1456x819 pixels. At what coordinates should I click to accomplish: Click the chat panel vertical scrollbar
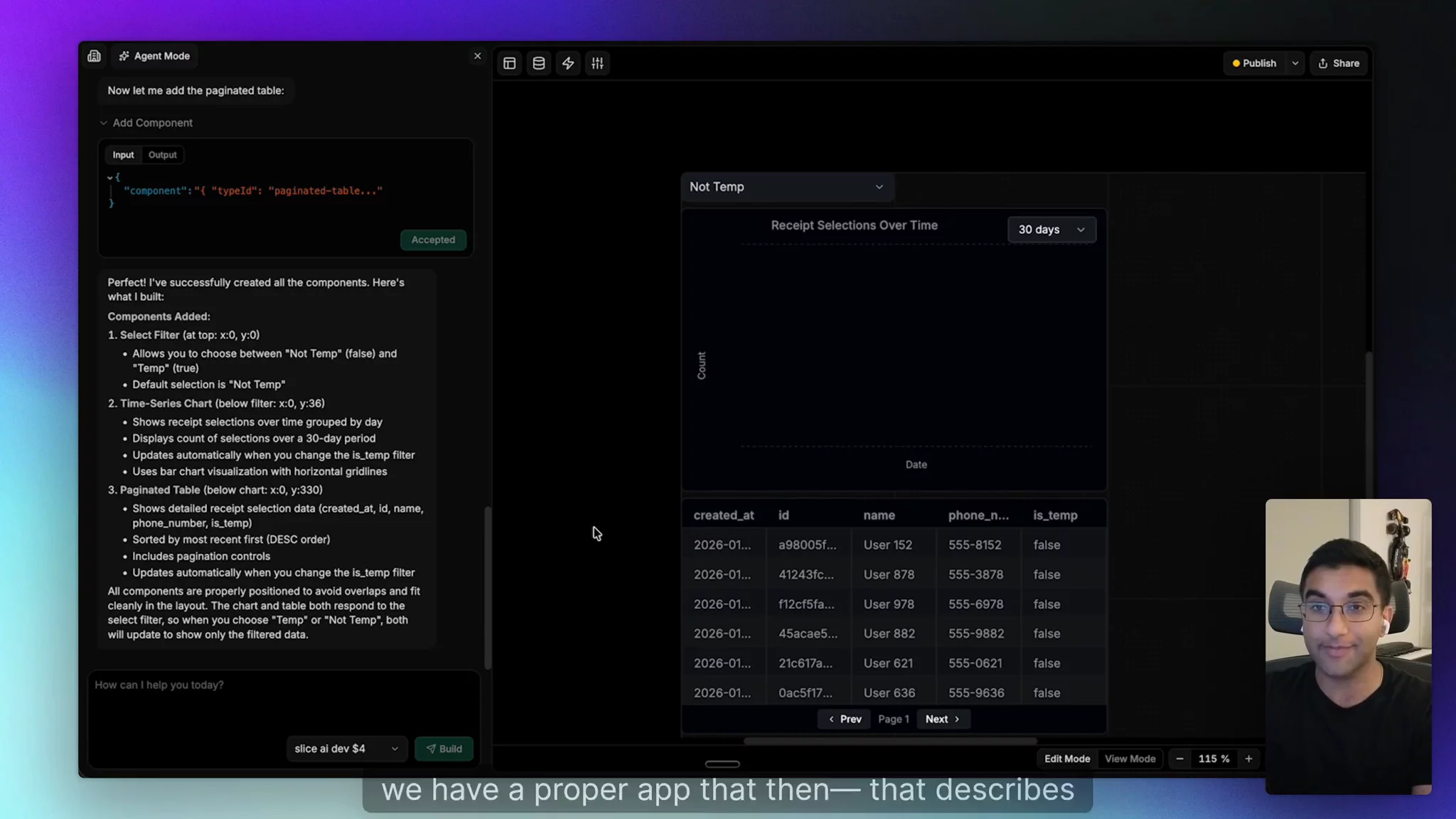(487, 587)
